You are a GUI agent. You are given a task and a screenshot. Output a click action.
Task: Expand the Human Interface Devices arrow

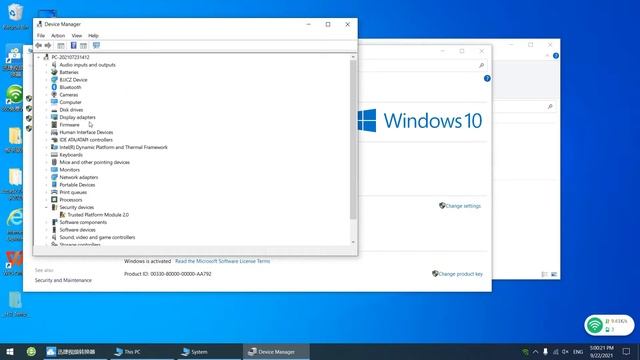click(46, 132)
